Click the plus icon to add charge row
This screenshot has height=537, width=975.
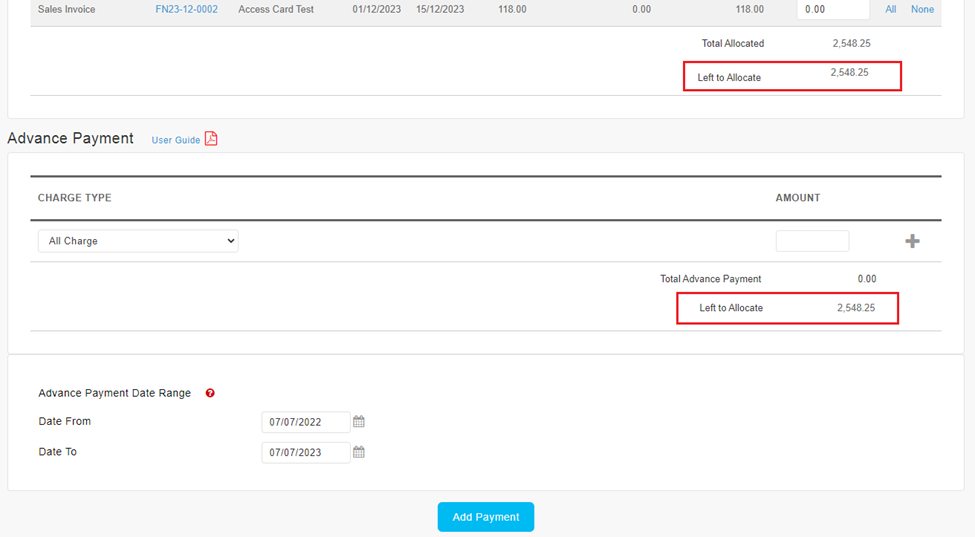(x=912, y=241)
